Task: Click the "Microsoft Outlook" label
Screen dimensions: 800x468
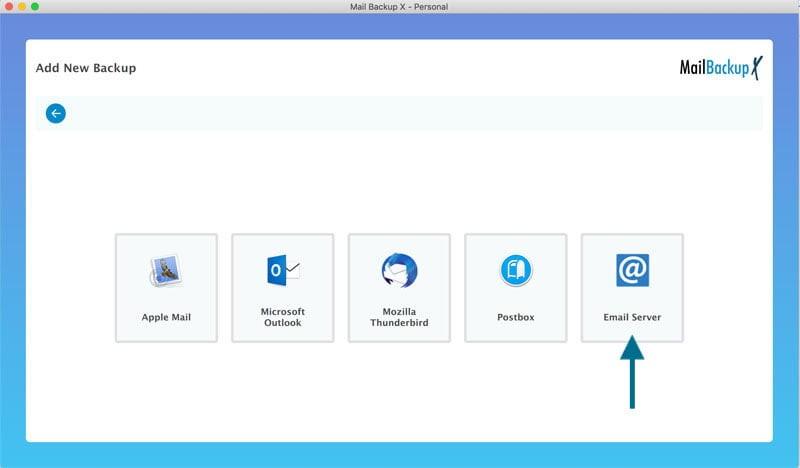Action: click(283, 317)
